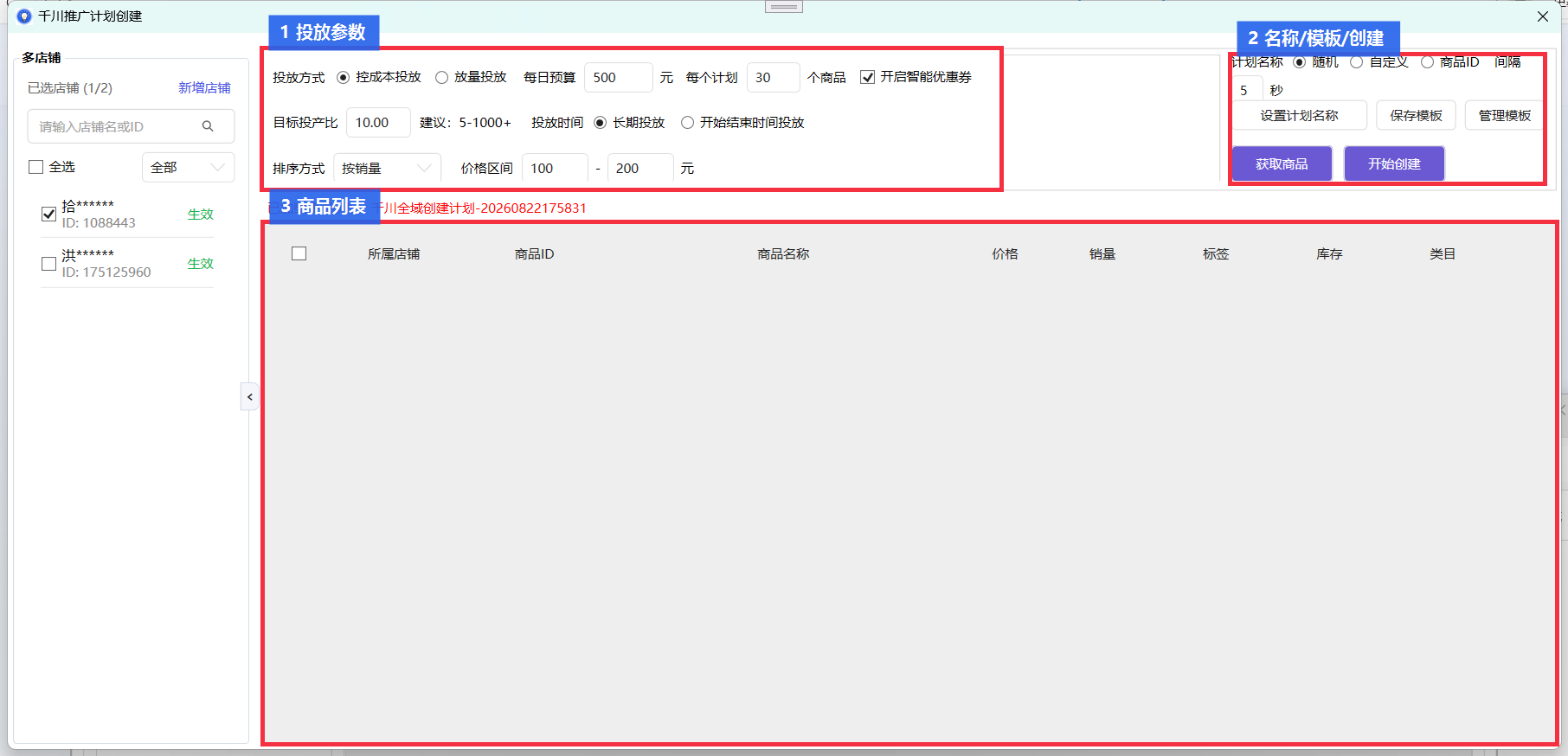The image size is (1568, 756).
Task: Click the 销量 column header
Action: (x=1102, y=254)
